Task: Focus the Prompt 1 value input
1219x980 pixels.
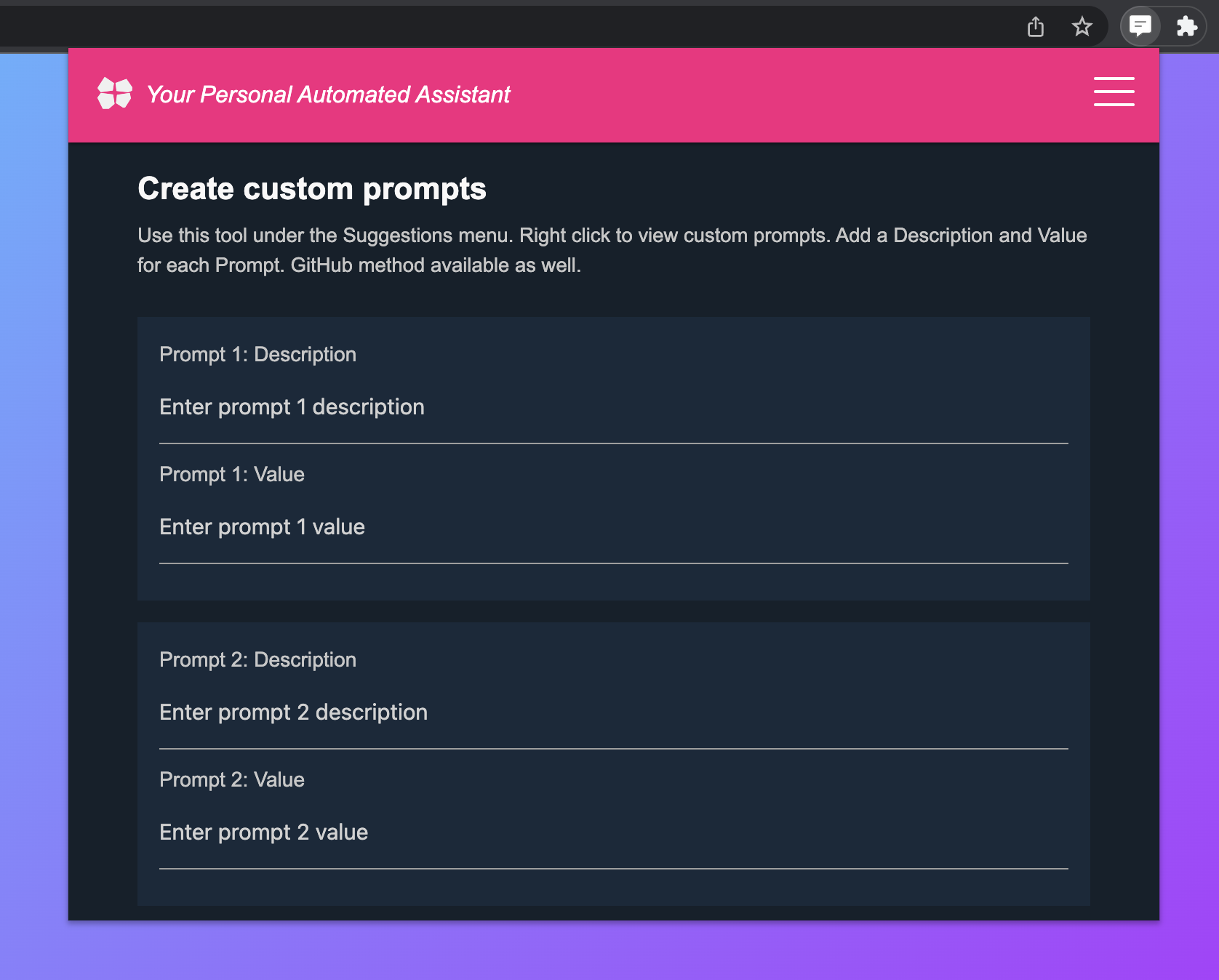Action: click(614, 528)
